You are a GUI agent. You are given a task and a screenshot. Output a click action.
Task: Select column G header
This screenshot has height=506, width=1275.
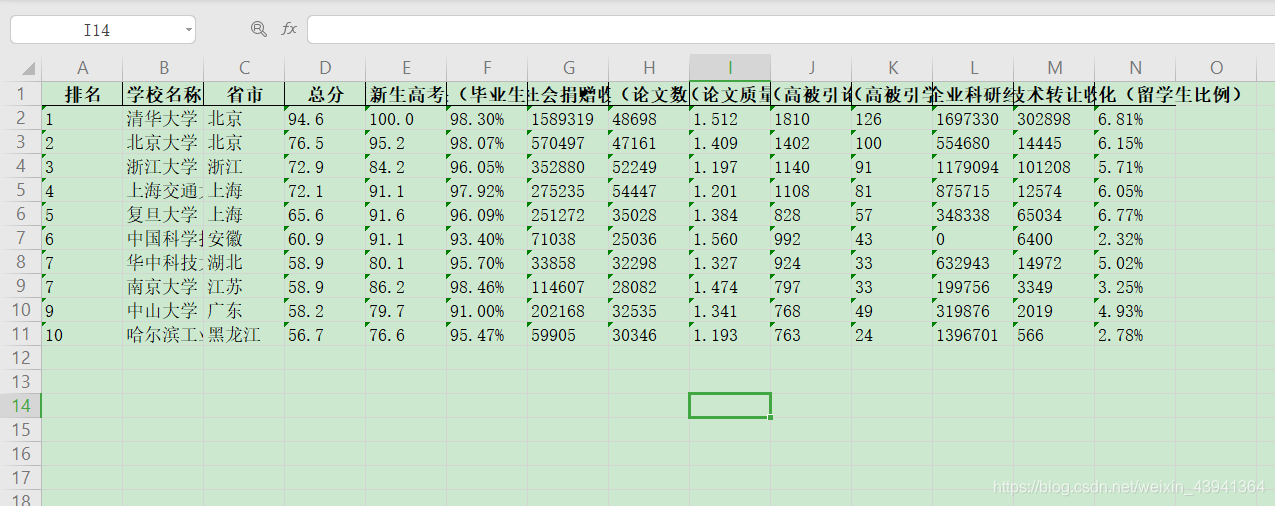click(568, 68)
